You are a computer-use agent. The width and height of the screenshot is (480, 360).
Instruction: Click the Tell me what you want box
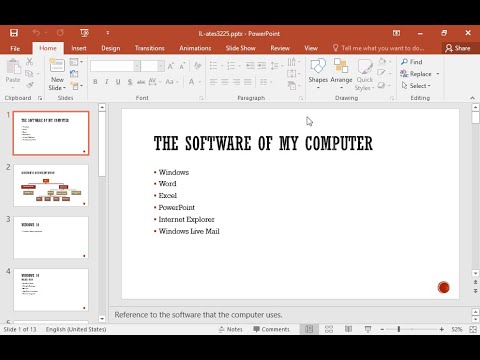379,48
